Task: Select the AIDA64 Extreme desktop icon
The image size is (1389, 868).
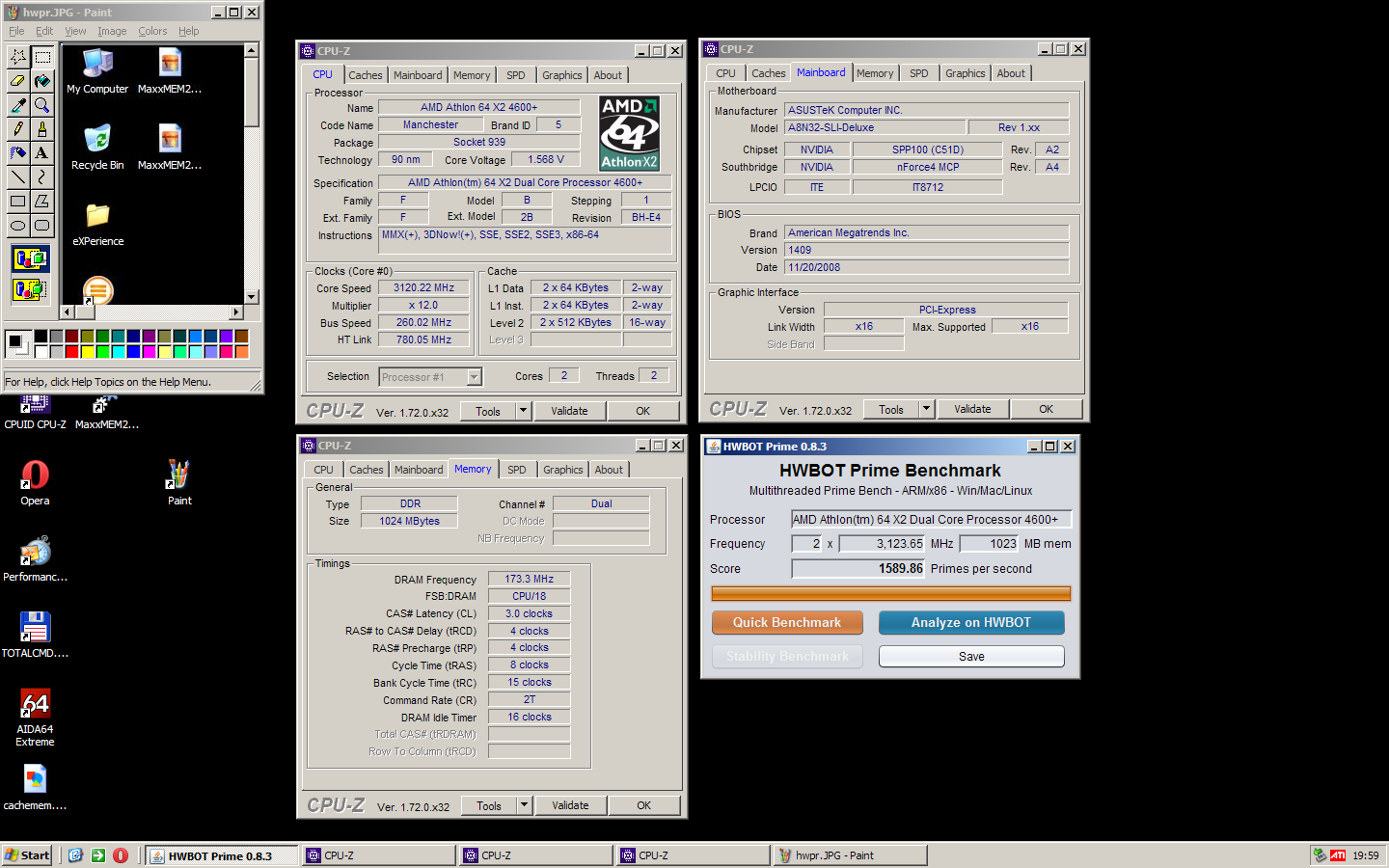Action: pyautogui.click(x=35, y=718)
